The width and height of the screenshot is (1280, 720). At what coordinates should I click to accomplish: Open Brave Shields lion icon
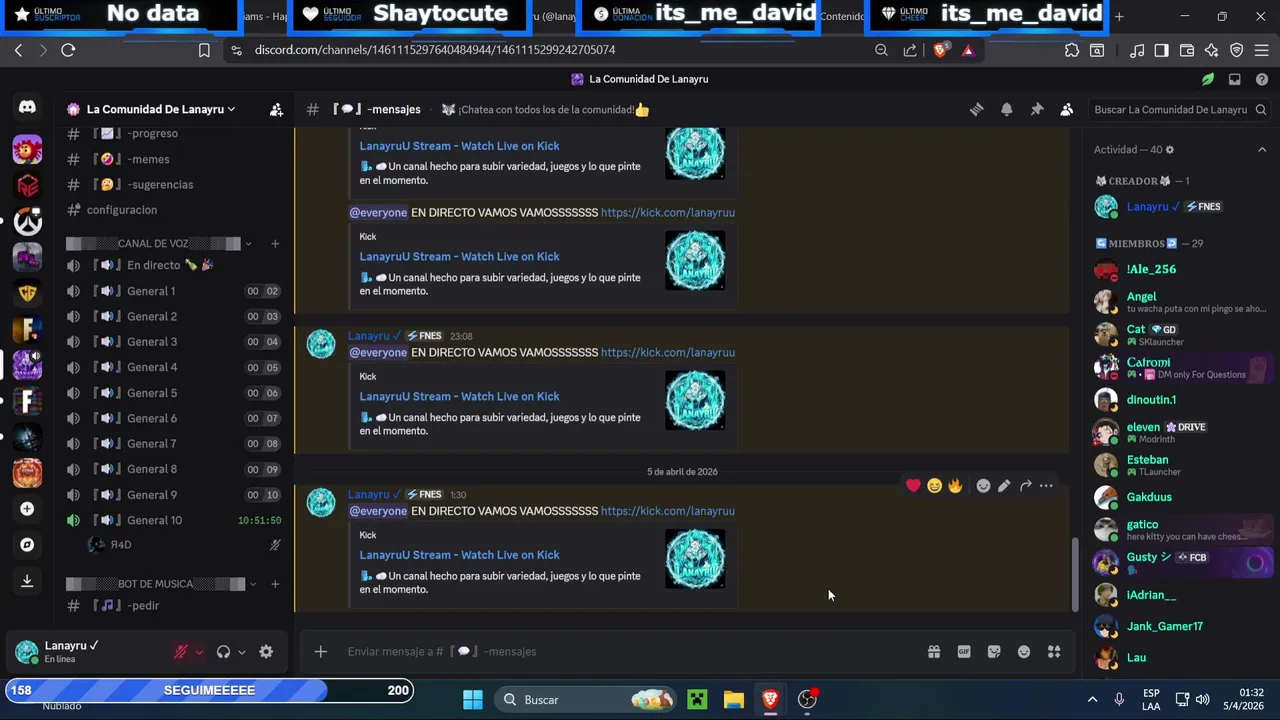(x=941, y=49)
